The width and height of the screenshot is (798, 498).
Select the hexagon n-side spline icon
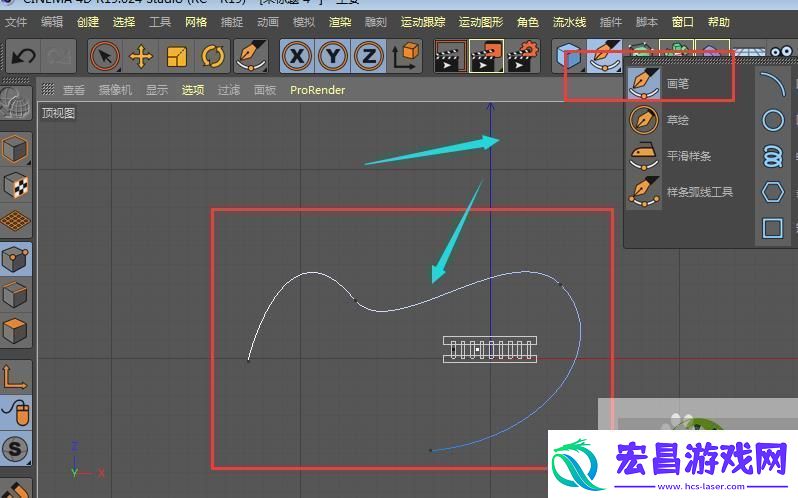click(x=773, y=192)
